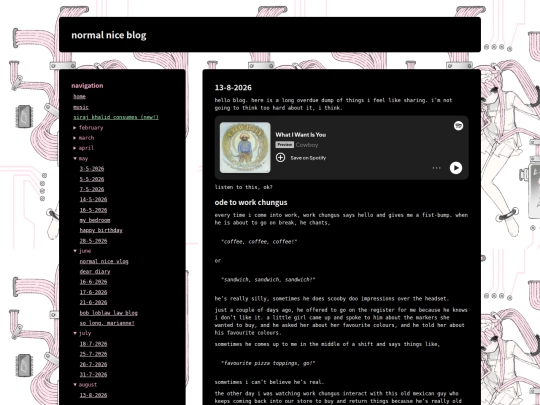Click the 'listen to this, ok?' text
Screen dimensions: 540x405
coord(243,187)
